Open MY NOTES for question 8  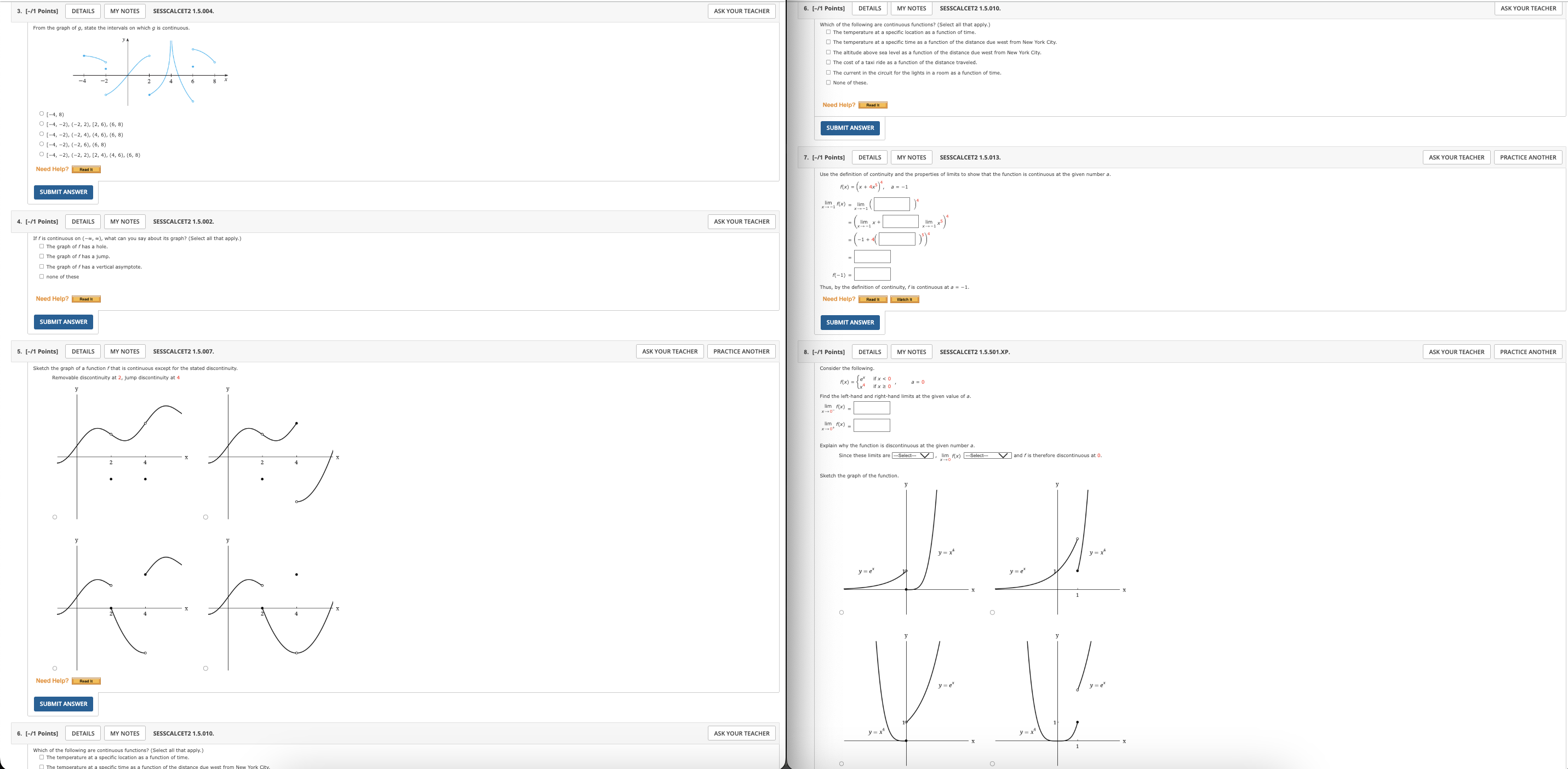[x=911, y=352]
